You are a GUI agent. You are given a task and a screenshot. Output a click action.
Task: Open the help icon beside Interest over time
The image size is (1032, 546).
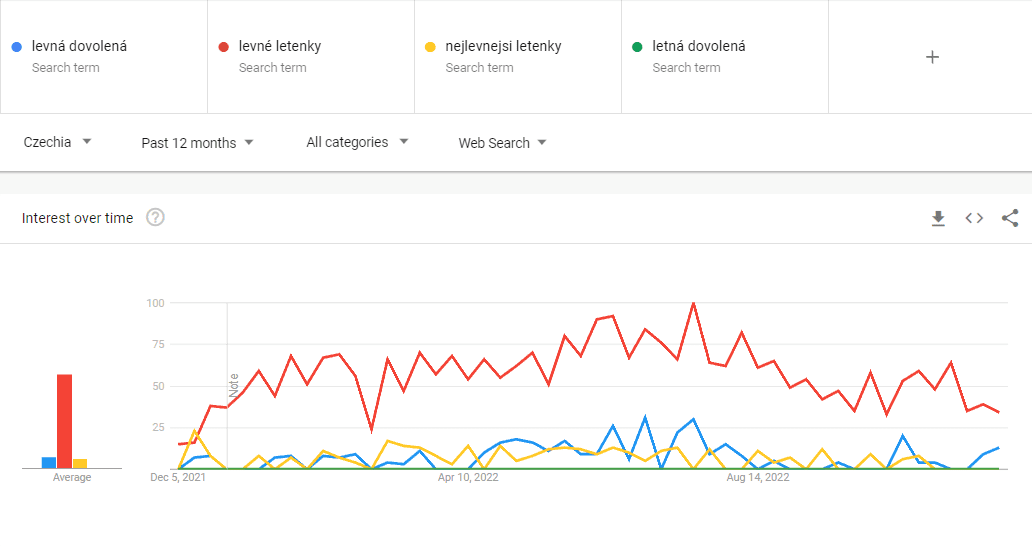click(155, 218)
